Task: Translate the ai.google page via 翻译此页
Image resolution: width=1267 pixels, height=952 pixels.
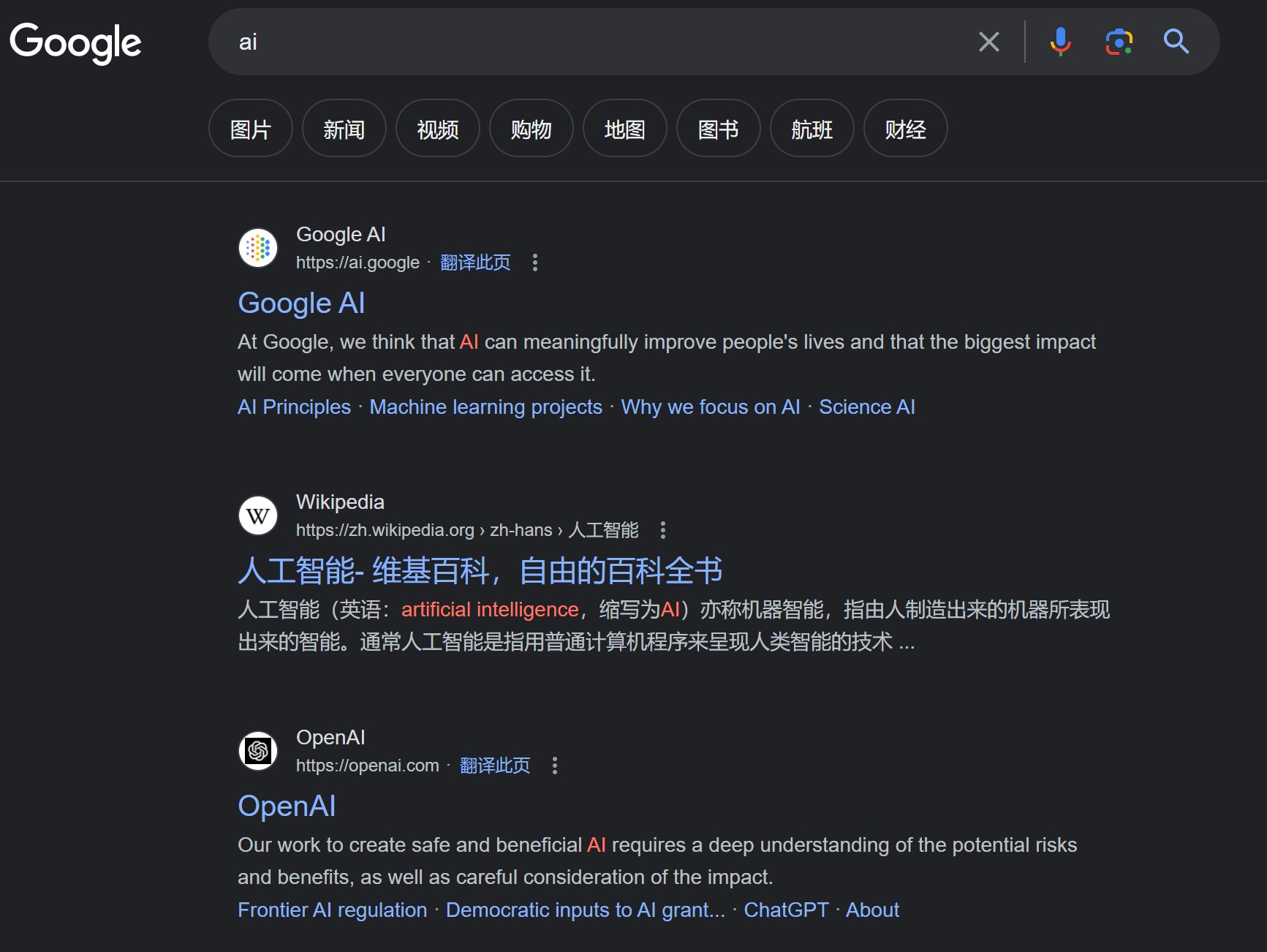Action: click(475, 262)
